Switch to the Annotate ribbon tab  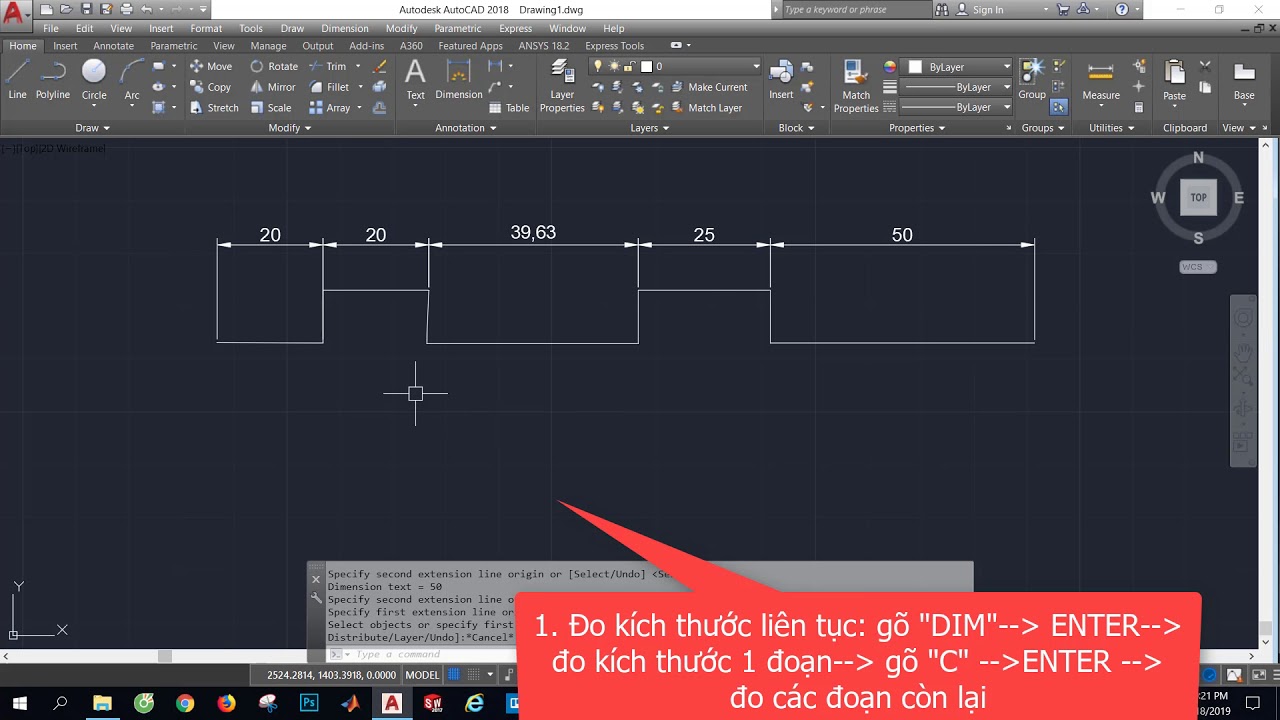[x=113, y=45]
